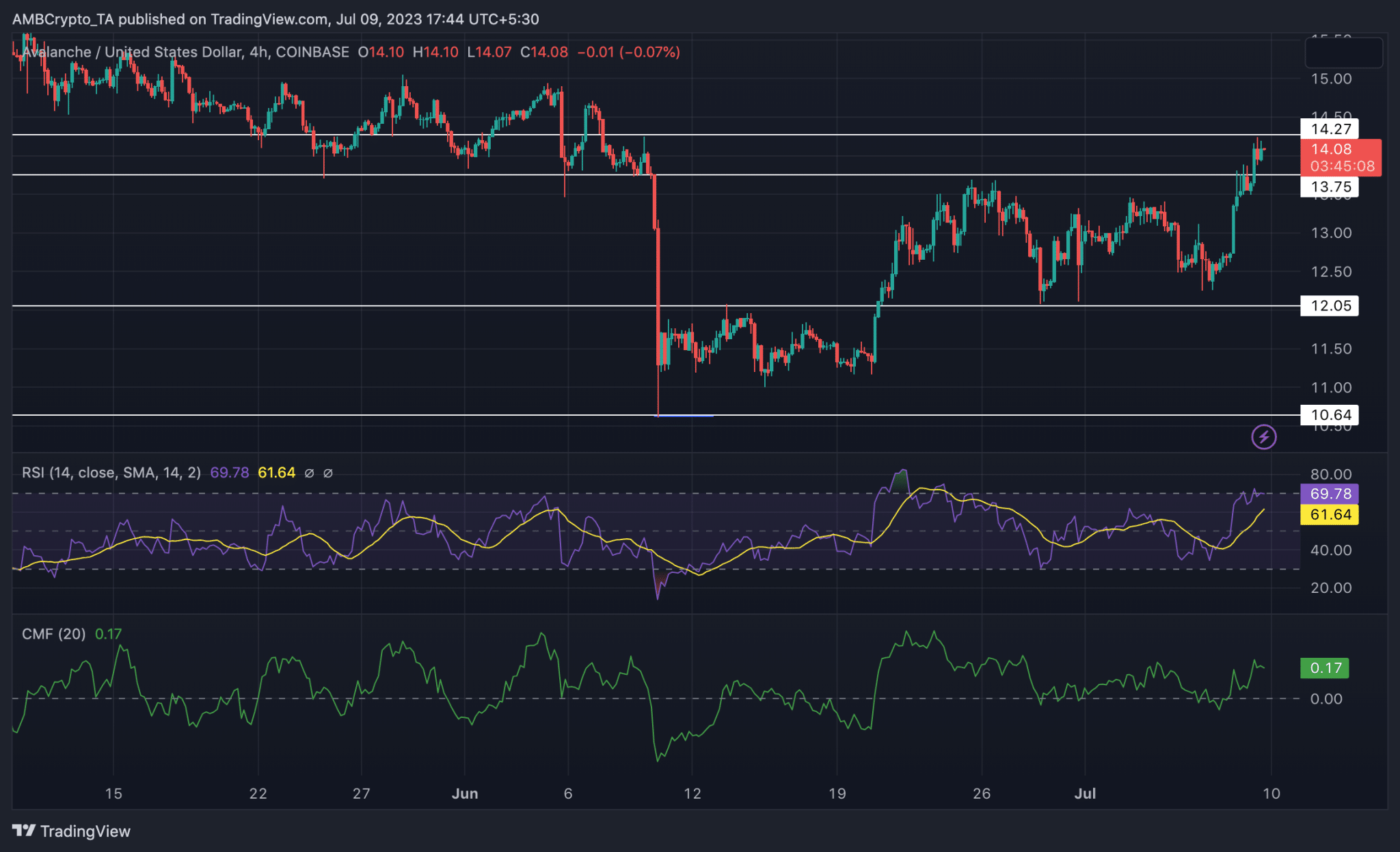Select the 10.64 horizontal line price label

coord(1329,415)
